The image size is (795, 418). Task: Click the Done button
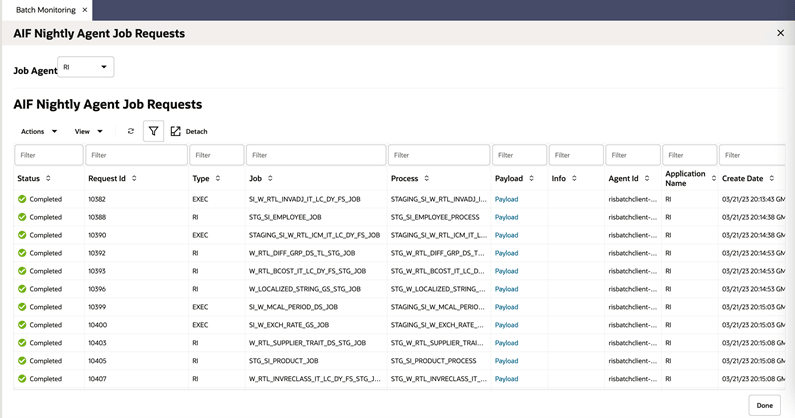pos(765,405)
